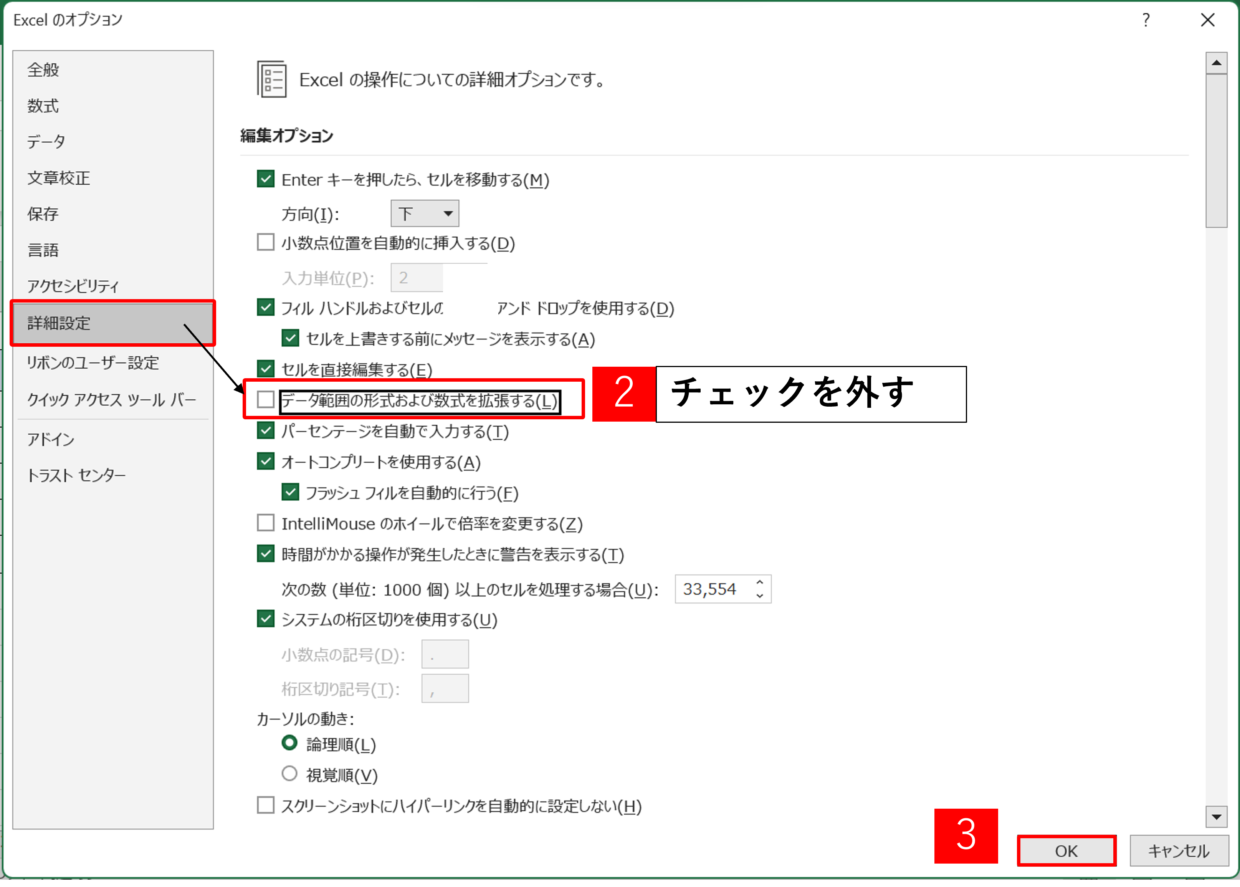This screenshot has height=887, width=1240.
Task: Check データ範囲の形式および数式を拡張する
Action: point(265,401)
